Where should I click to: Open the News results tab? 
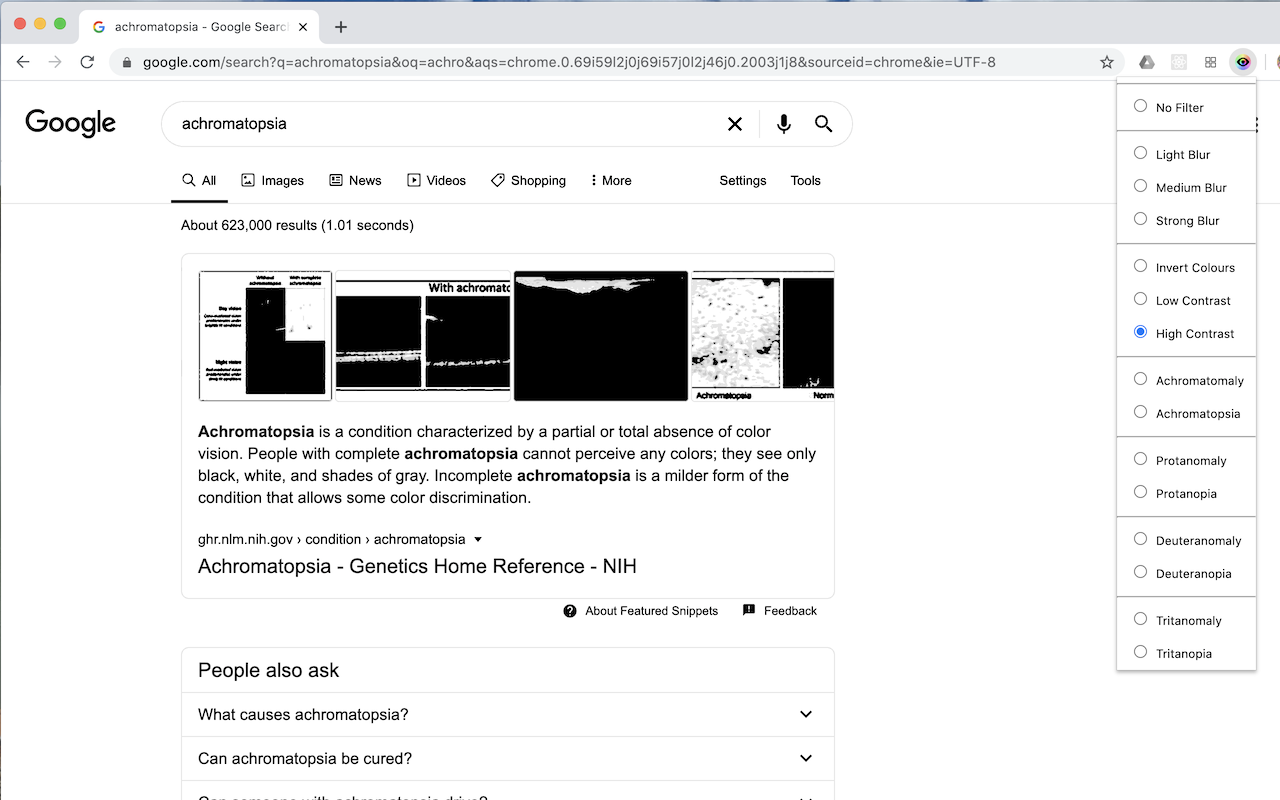click(x=355, y=181)
